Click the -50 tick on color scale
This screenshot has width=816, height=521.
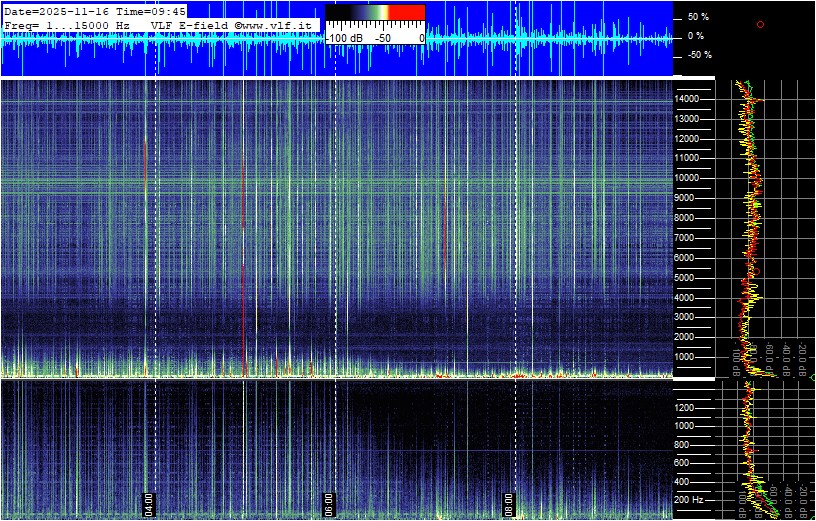pyautogui.click(x=382, y=37)
